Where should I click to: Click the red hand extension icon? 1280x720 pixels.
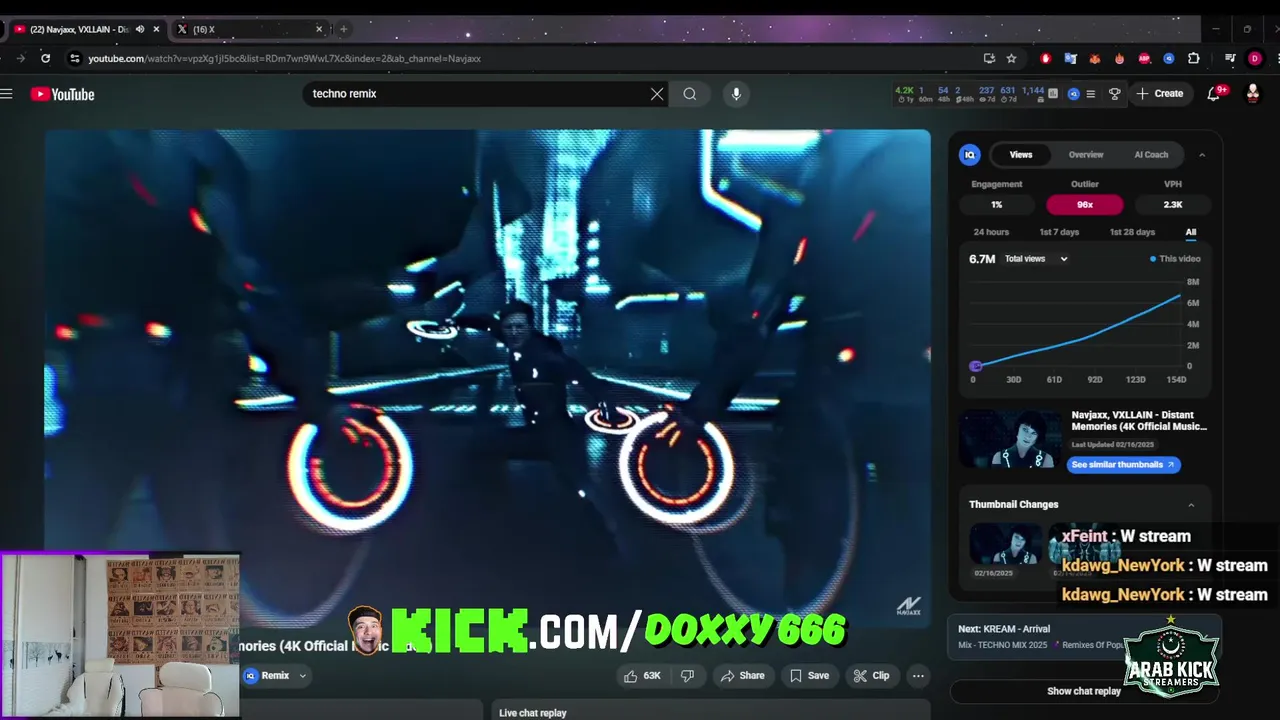pyautogui.click(x=1045, y=58)
